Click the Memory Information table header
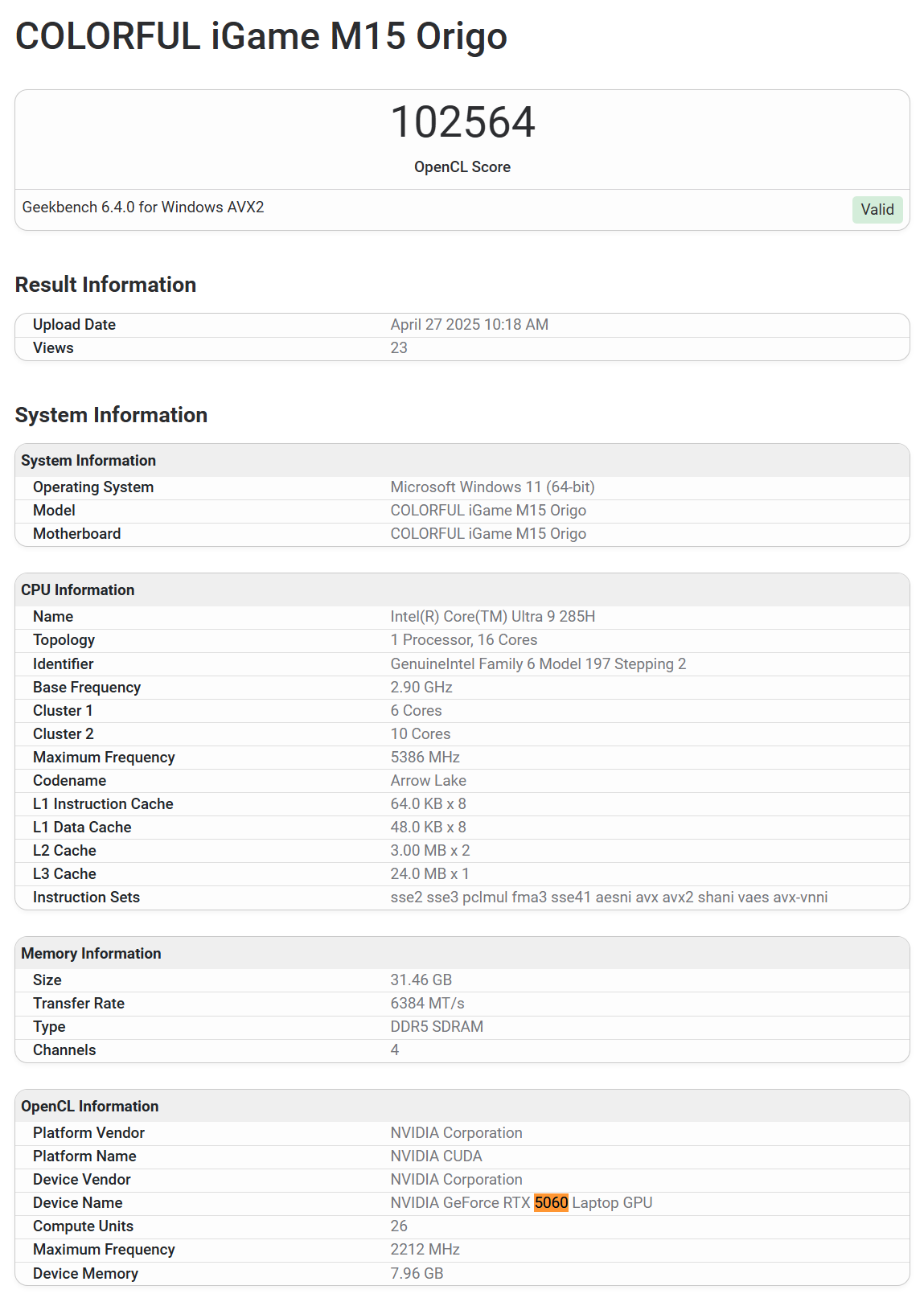The image size is (924, 1298). [x=462, y=953]
